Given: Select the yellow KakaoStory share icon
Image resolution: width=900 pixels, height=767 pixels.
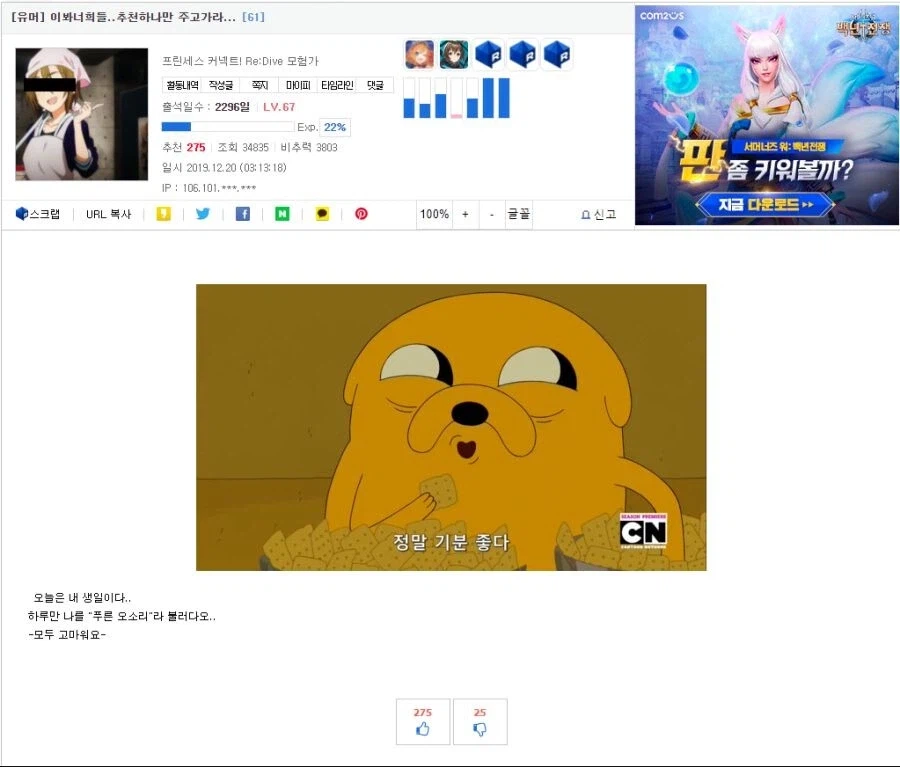Looking at the screenshot, I should point(163,214).
